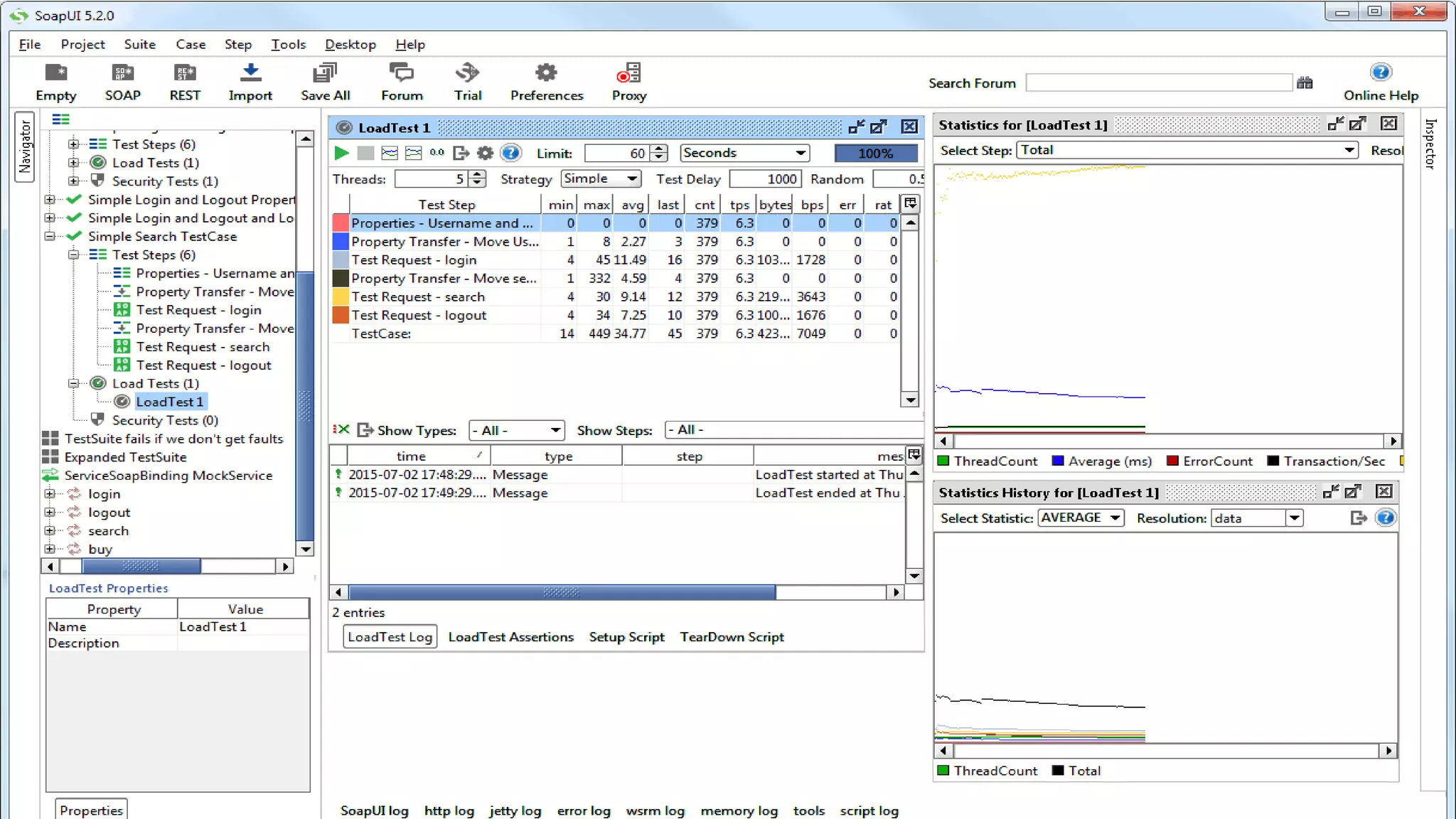Image resolution: width=1456 pixels, height=819 pixels.
Task: Switch to the LoadTest Assertions tab
Action: pos(510,637)
